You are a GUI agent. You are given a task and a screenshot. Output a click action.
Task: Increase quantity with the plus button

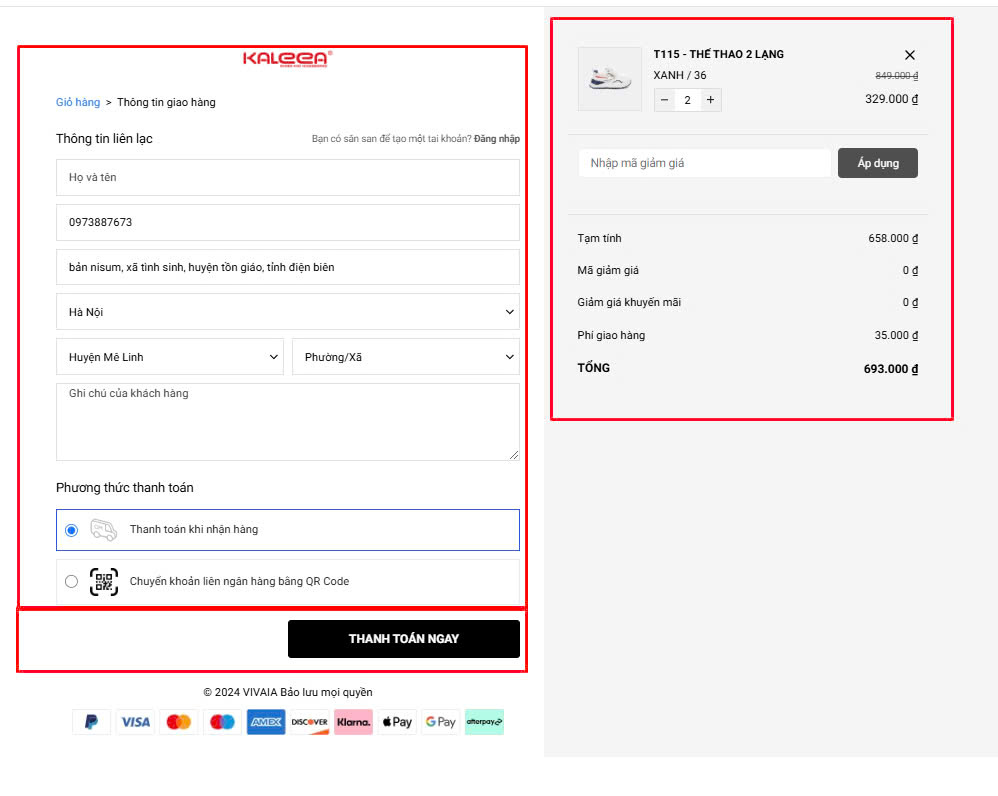[710, 100]
